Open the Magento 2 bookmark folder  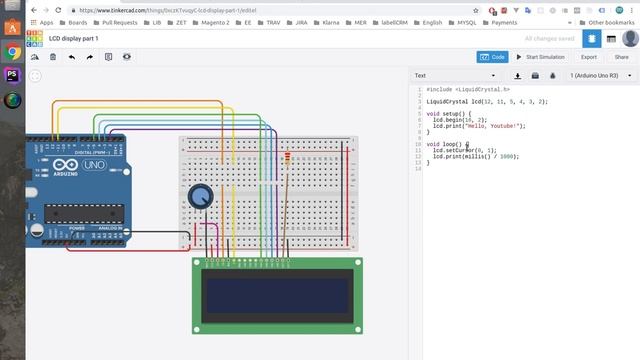(x=211, y=23)
